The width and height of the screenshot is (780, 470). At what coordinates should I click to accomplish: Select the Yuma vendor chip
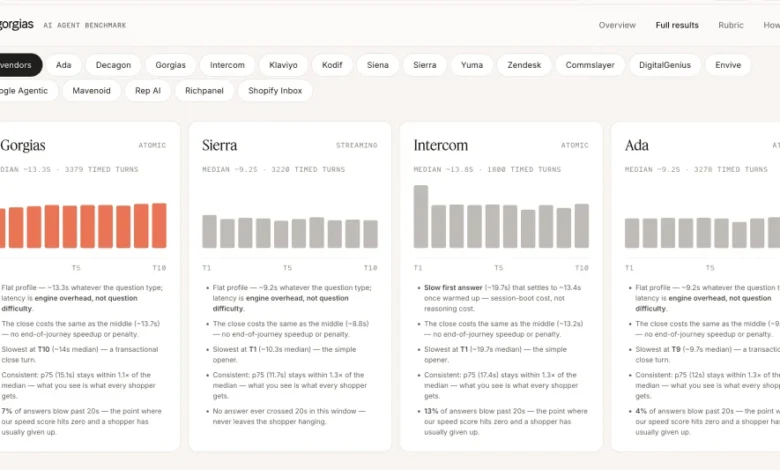[x=472, y=65]
